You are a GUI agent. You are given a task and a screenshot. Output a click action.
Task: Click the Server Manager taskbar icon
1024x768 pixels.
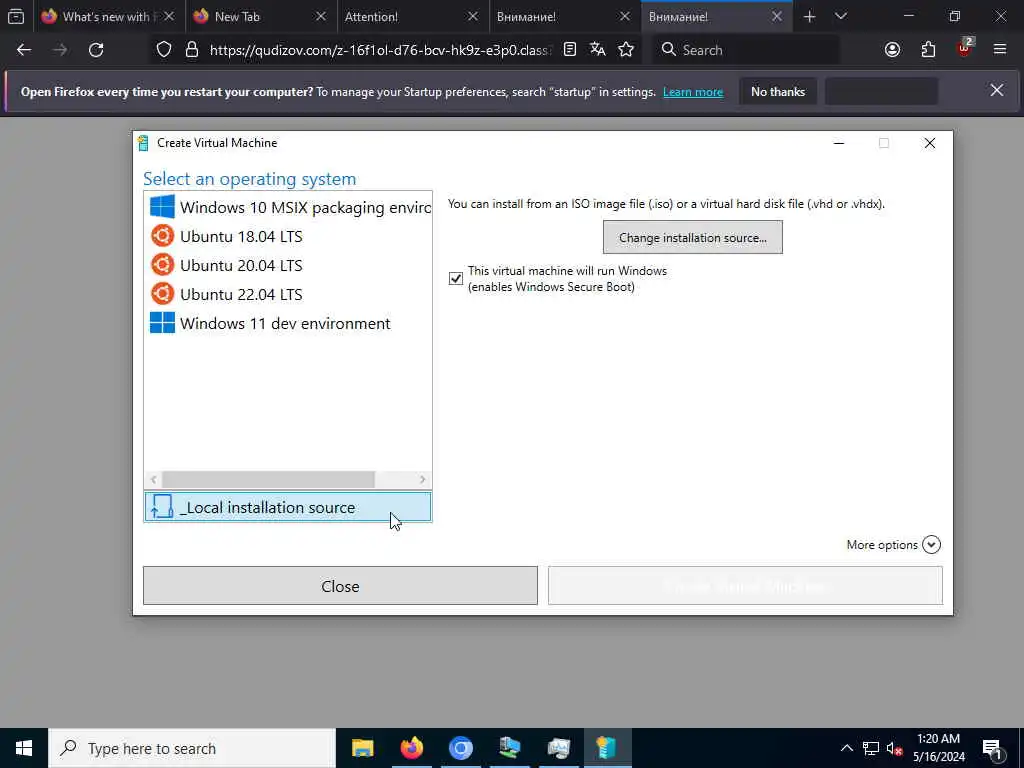[x=509, y=748]
